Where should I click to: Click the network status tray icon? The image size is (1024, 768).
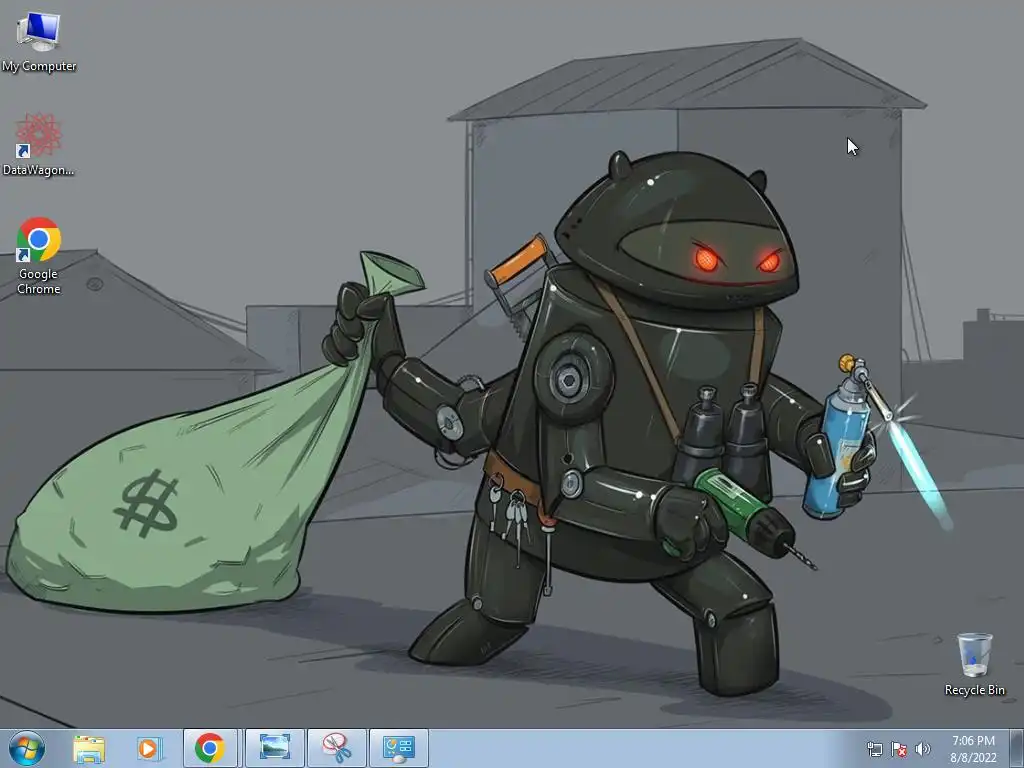[x=874, y=749]
